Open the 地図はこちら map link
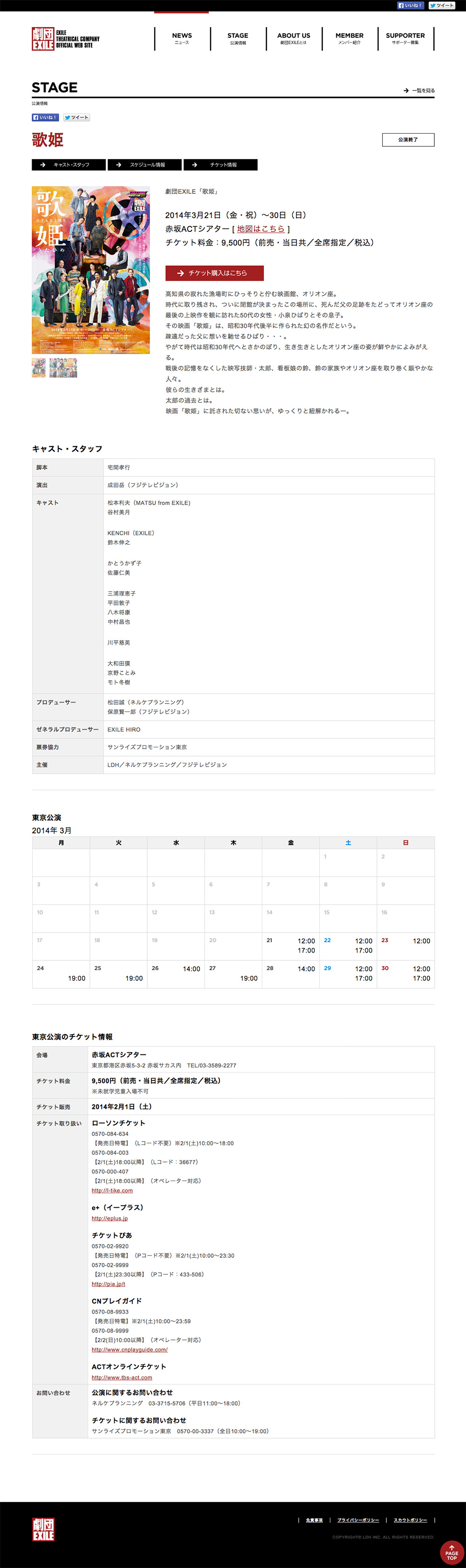 point(260,229)
